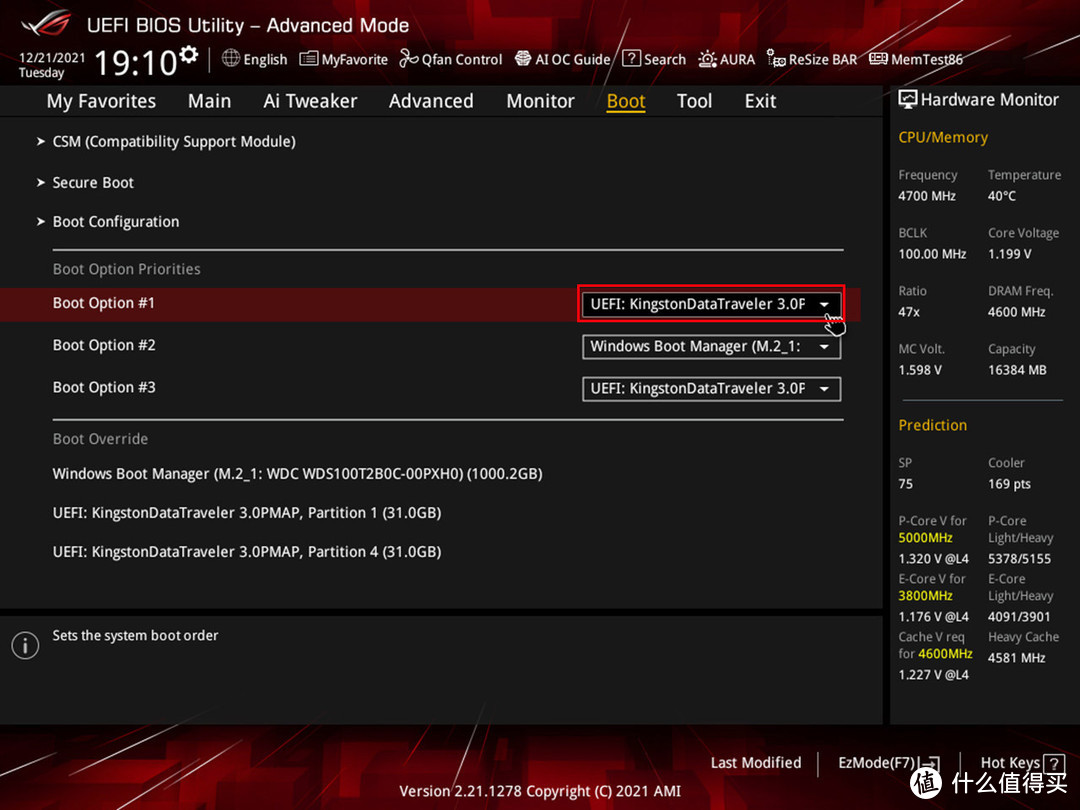1080x810 pixels.
Task: Open Search question mark icon
Action: pyautogui.click(x=632, y=59)
